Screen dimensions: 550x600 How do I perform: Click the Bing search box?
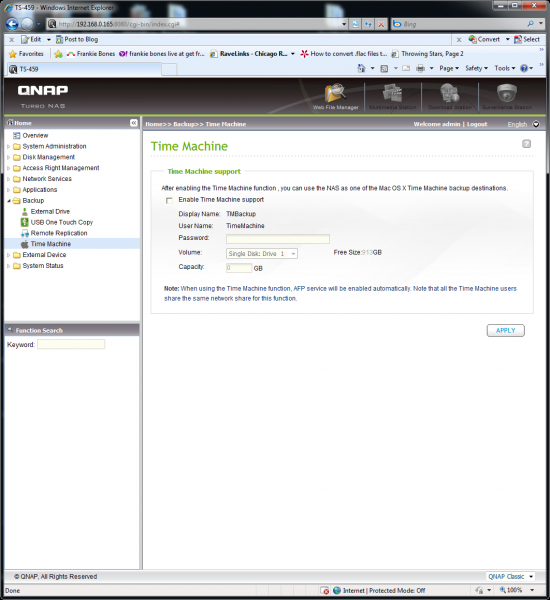point(463,24)
